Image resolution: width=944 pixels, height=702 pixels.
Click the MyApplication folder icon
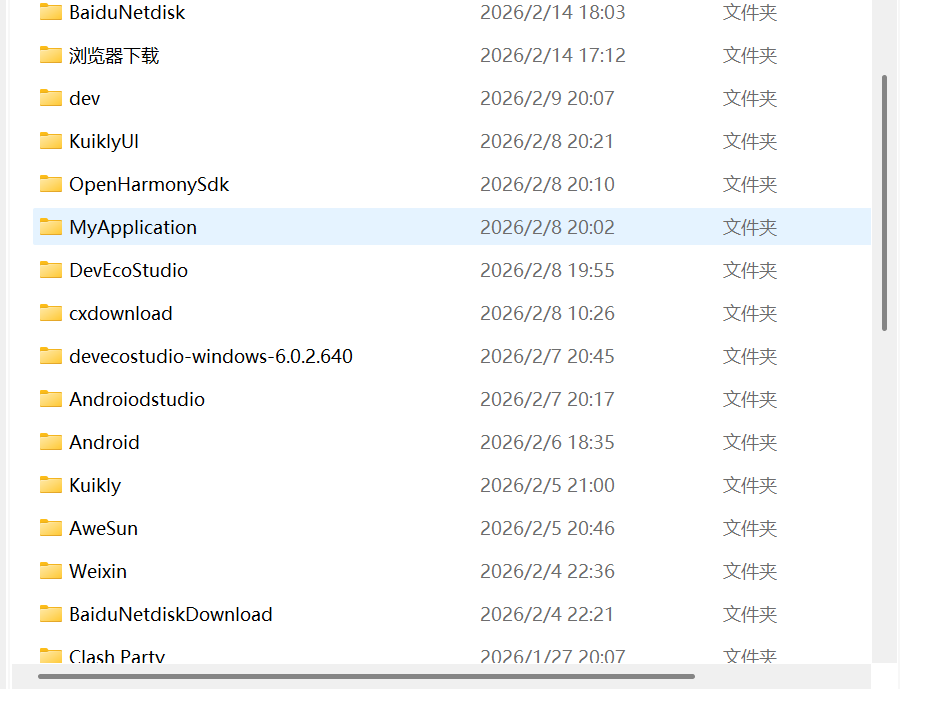[51, 227]
